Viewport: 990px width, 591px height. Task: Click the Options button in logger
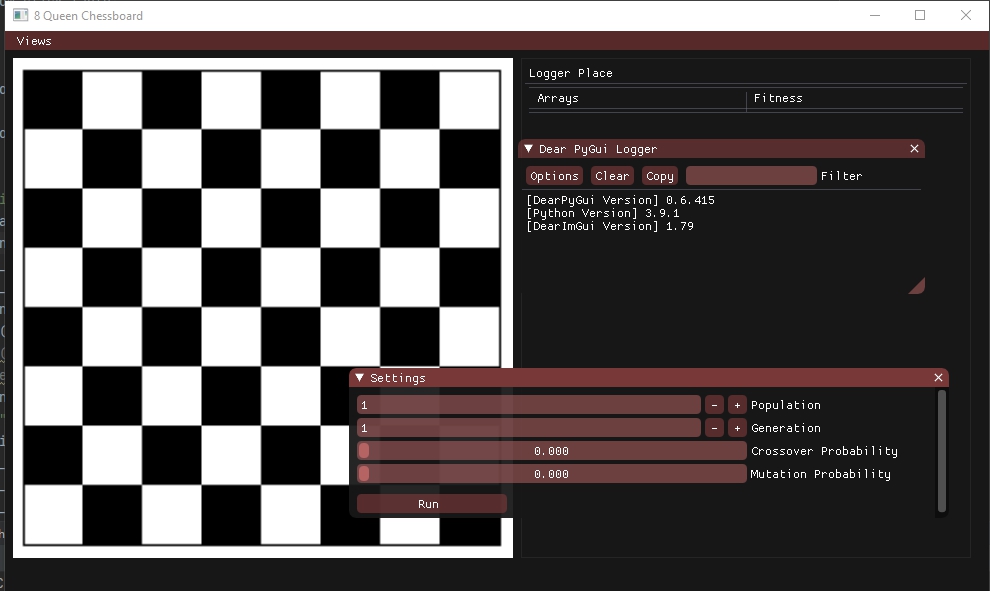554,176
